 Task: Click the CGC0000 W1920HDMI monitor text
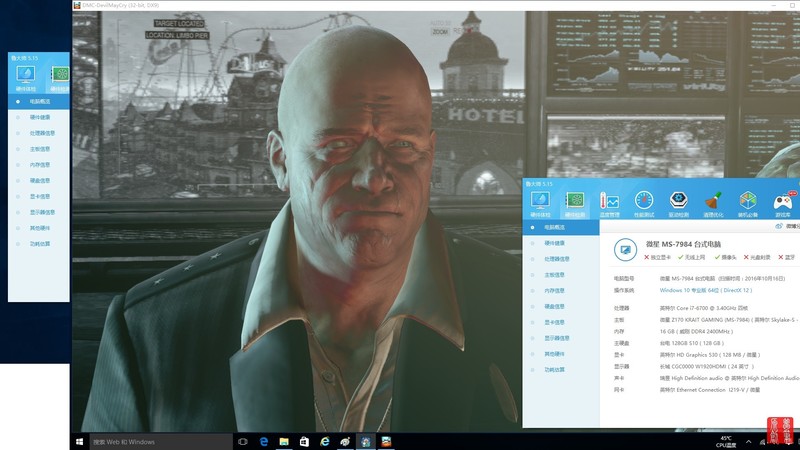tap(707, 367)
